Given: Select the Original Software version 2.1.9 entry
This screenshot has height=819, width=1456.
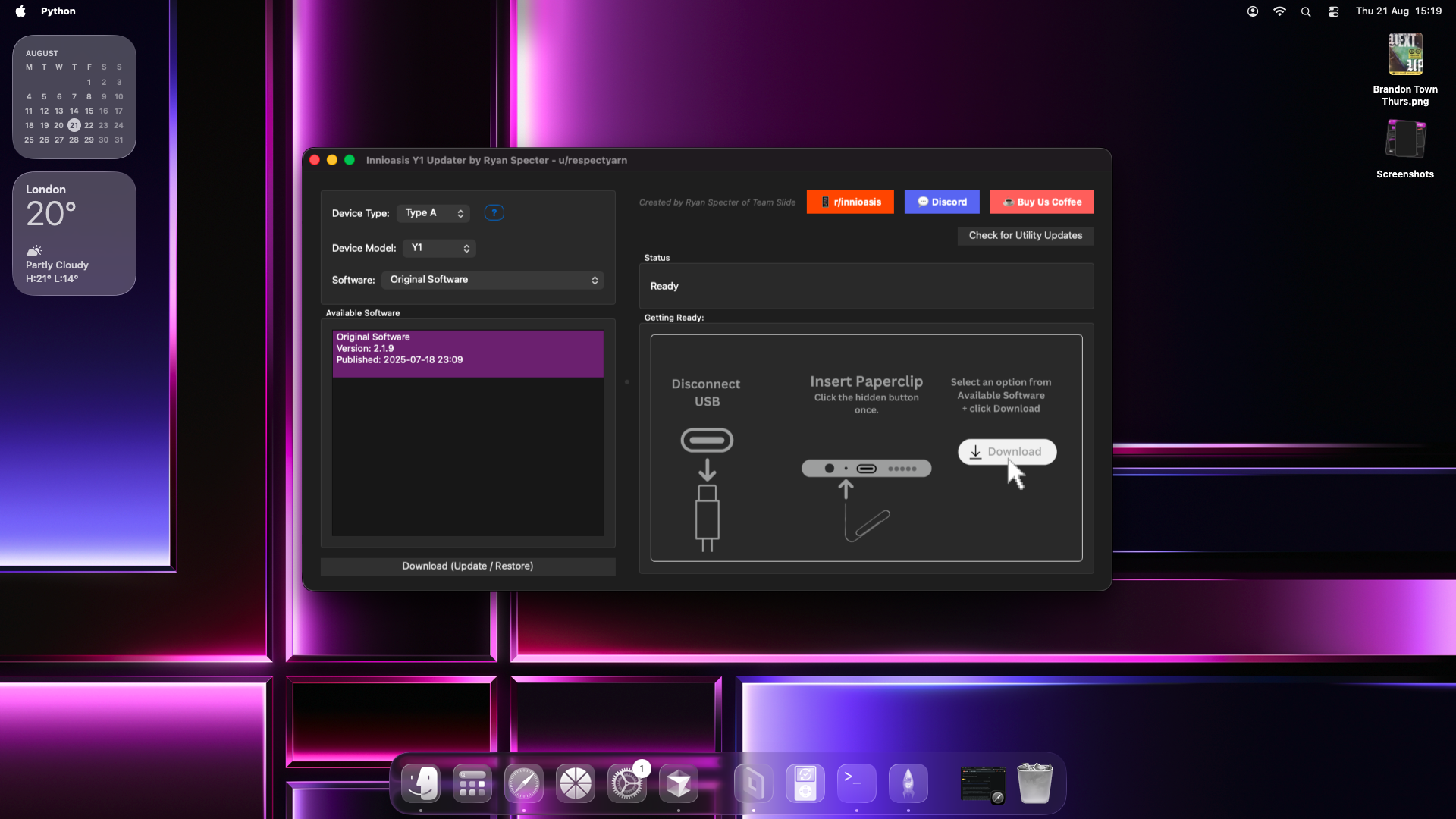Looking at the screenshot, I should point(467,353).
